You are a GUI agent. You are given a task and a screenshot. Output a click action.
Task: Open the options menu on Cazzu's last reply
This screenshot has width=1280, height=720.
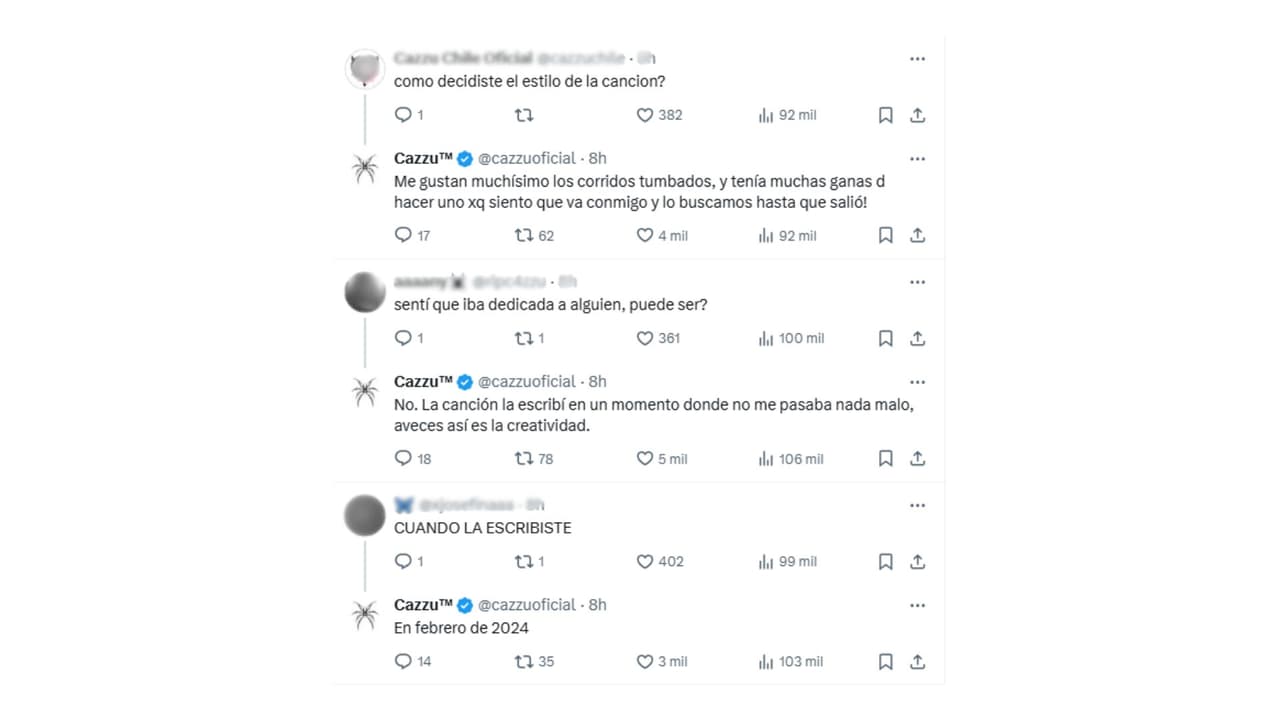click(917, 605)
